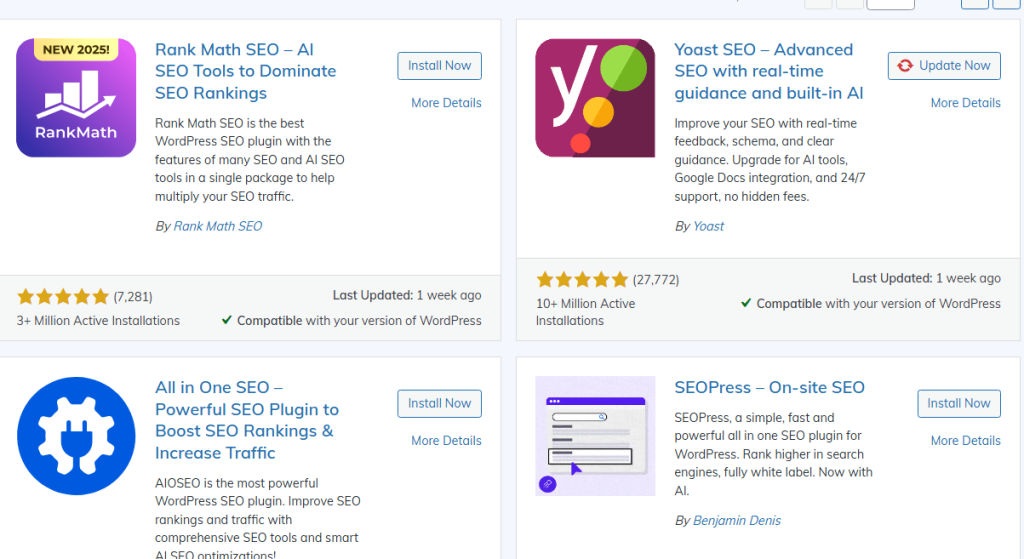Click the Rank Math plugin icon
This screenshot has width=1024, height=559.
[x=76, y=98]
